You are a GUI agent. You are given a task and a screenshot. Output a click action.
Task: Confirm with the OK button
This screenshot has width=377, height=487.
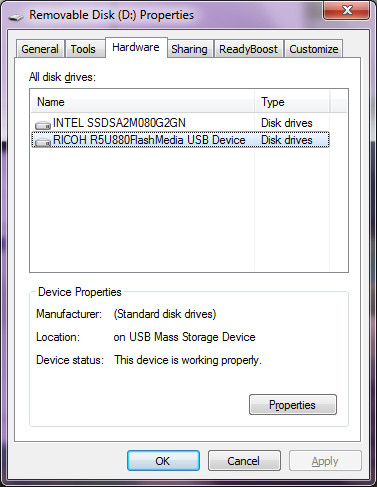click(163, 461)
